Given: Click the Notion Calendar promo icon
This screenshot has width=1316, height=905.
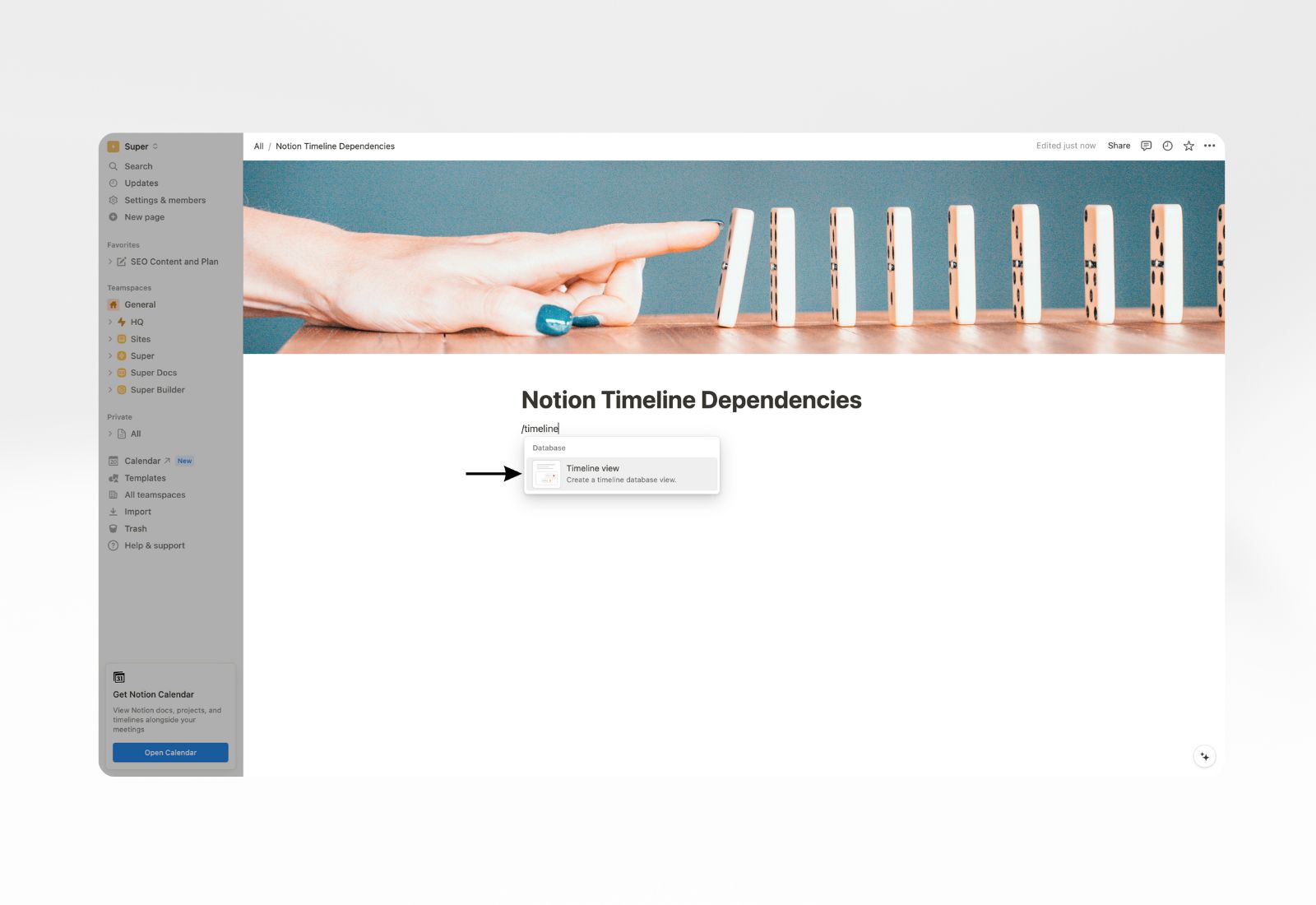Looking at the screenshot, I should [x=119, y=677].
